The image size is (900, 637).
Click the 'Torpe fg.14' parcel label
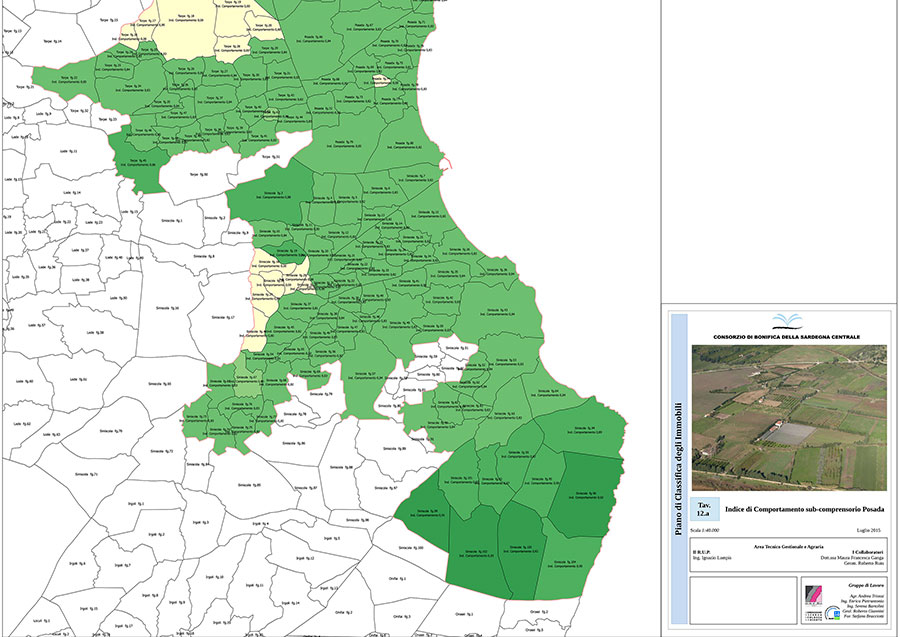(52, 41)
